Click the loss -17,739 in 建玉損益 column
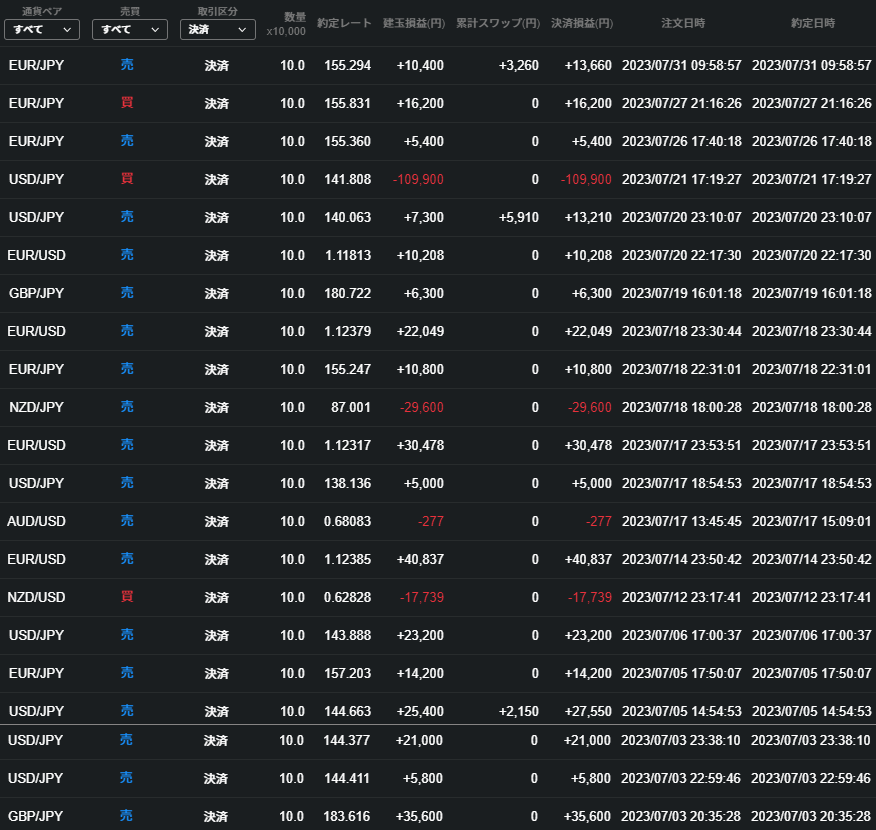Viewport: 876px width, 830px height. point(422,597)
